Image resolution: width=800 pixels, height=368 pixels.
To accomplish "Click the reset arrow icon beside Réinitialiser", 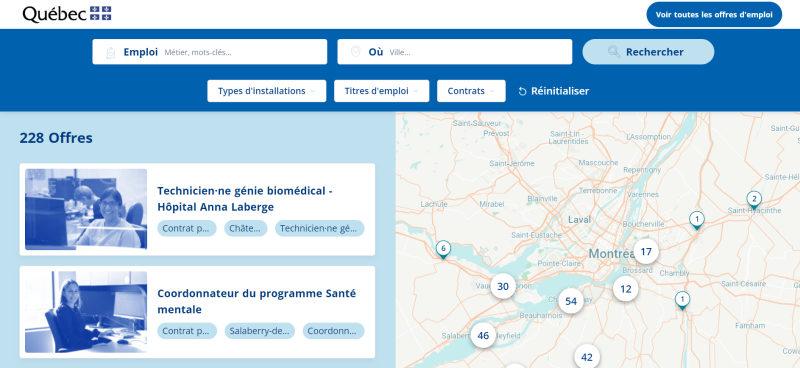I will tap(522, 91).
